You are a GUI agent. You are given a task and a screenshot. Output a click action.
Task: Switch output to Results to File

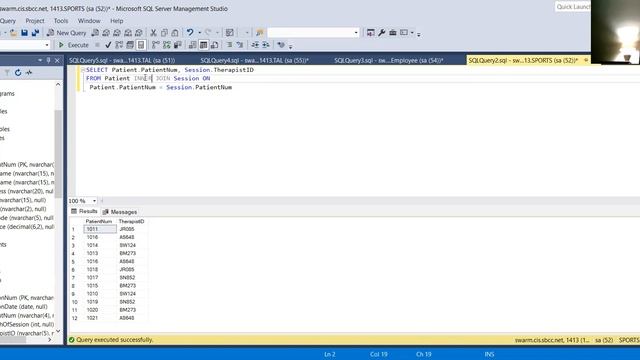(x=214, y=45)
